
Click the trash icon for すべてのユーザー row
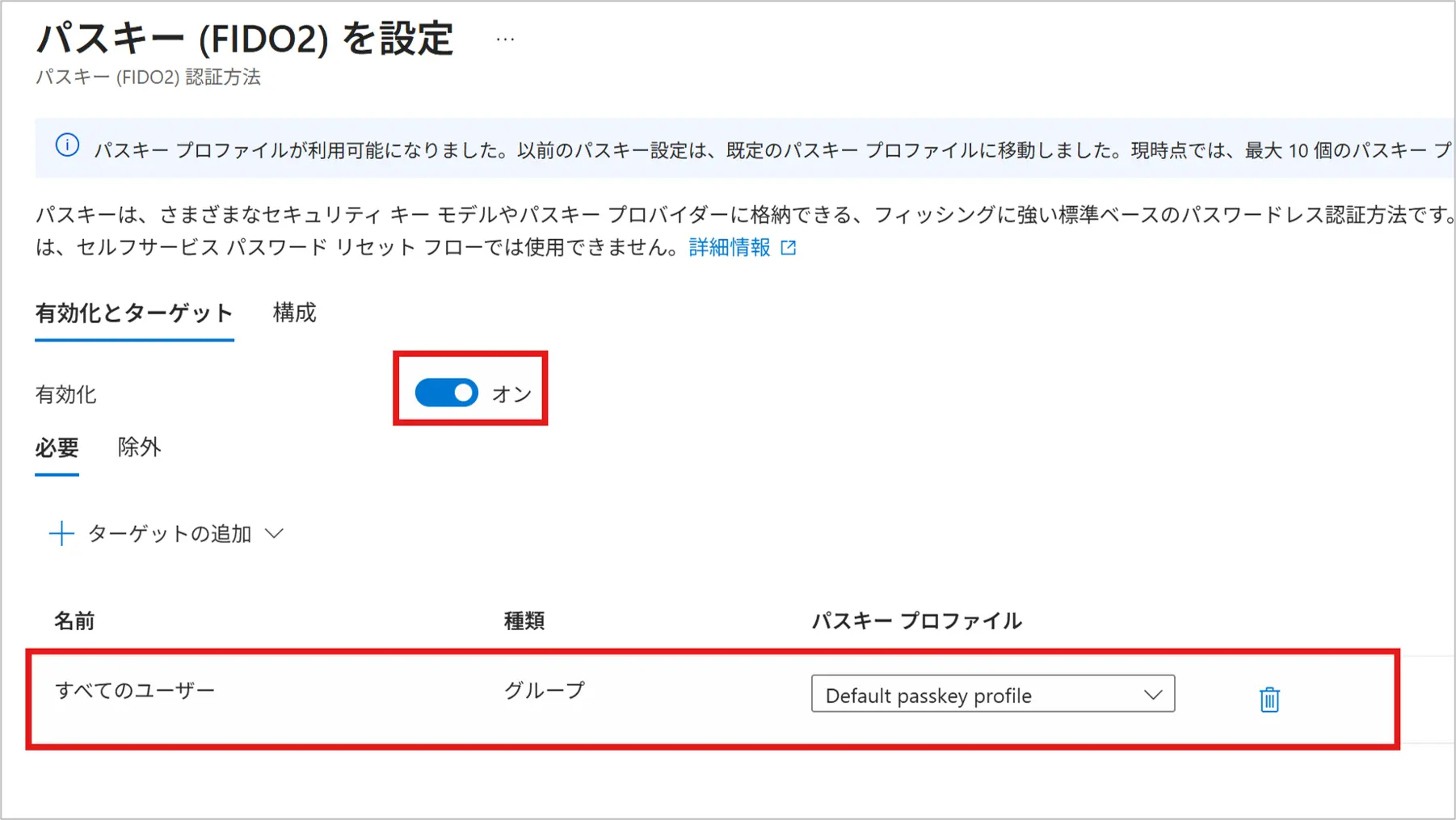click(1269, 699)
